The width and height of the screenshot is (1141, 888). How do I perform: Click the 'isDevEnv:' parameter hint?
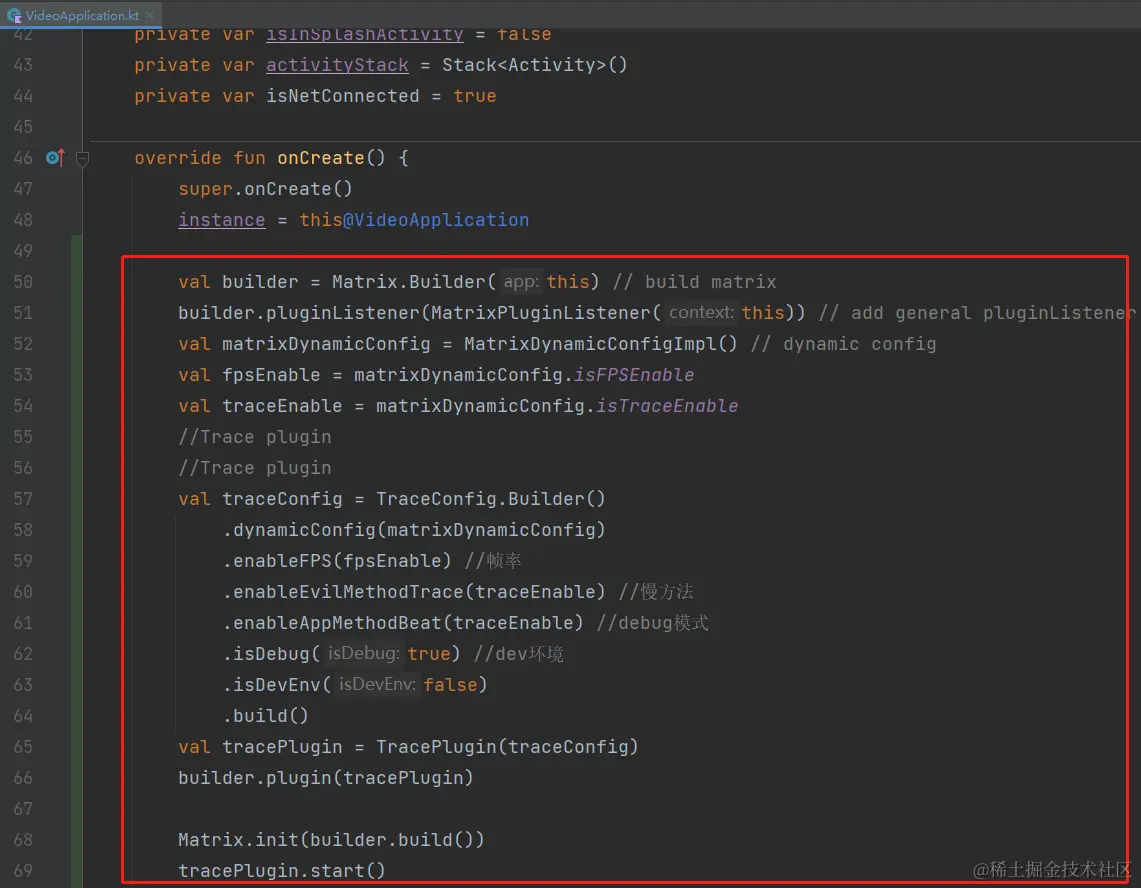tap(377, 685)
